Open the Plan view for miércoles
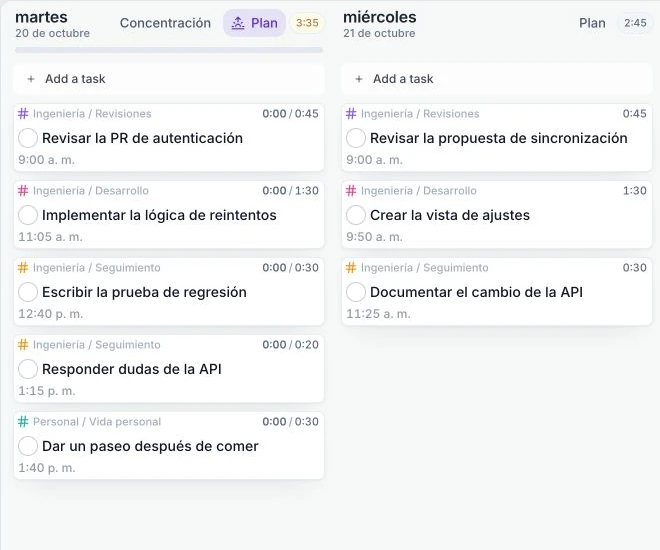 point(592,23)
